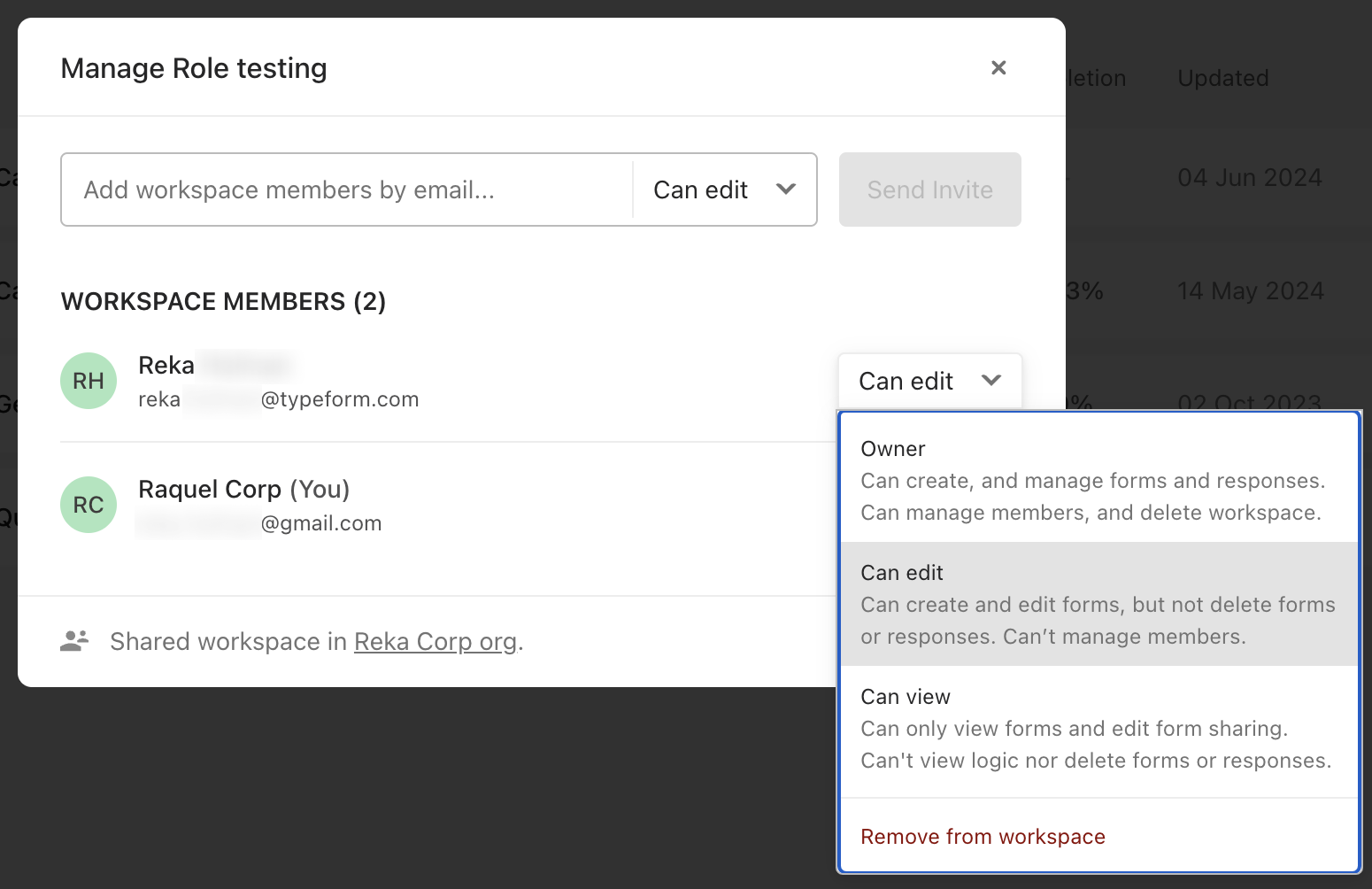This screenshot has width=1372, height=889.
Task: Select the Owner role option
Action: 1098,480
